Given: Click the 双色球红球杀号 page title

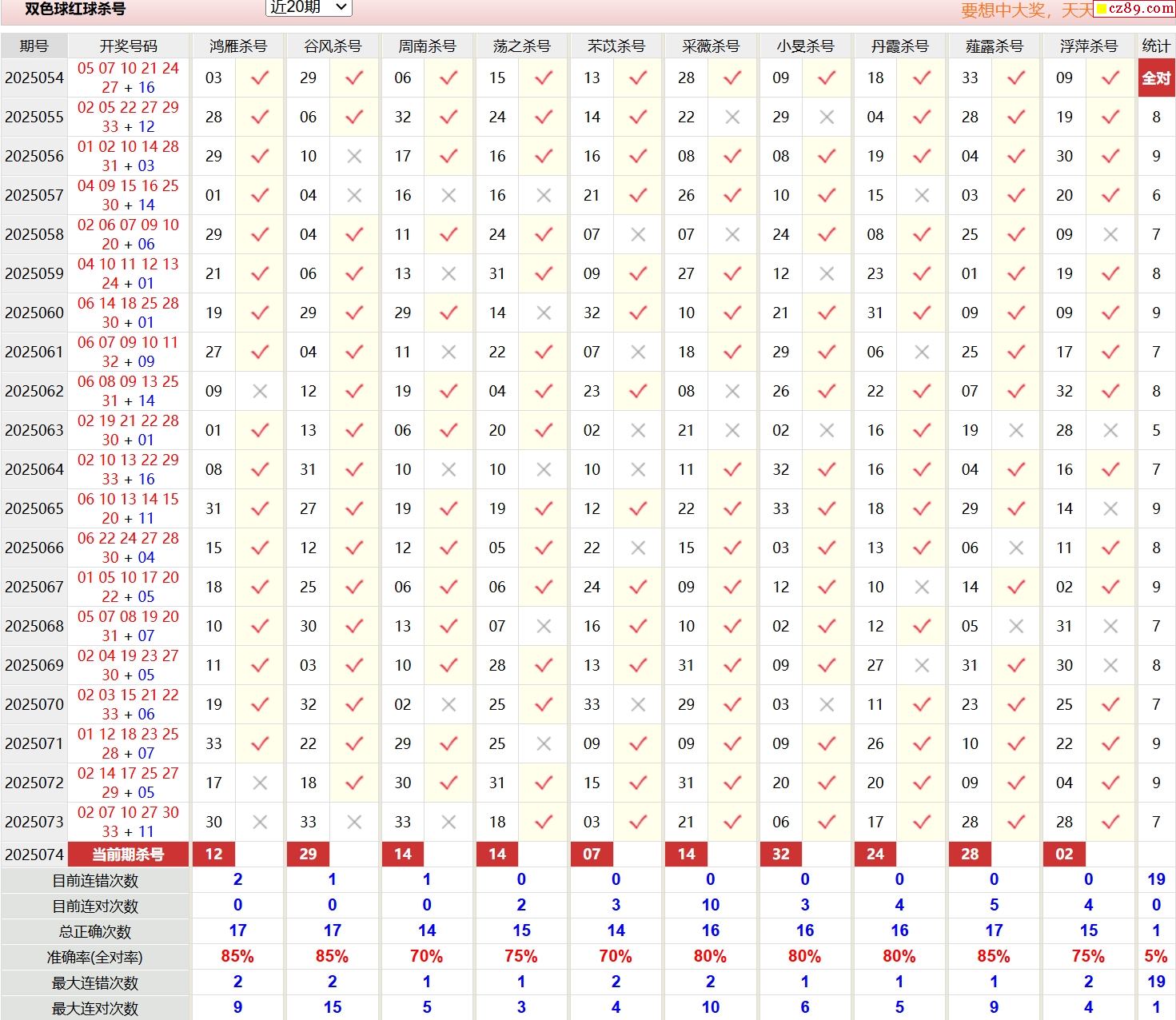Looking at the screenshot, I should [x=75, y=9].
